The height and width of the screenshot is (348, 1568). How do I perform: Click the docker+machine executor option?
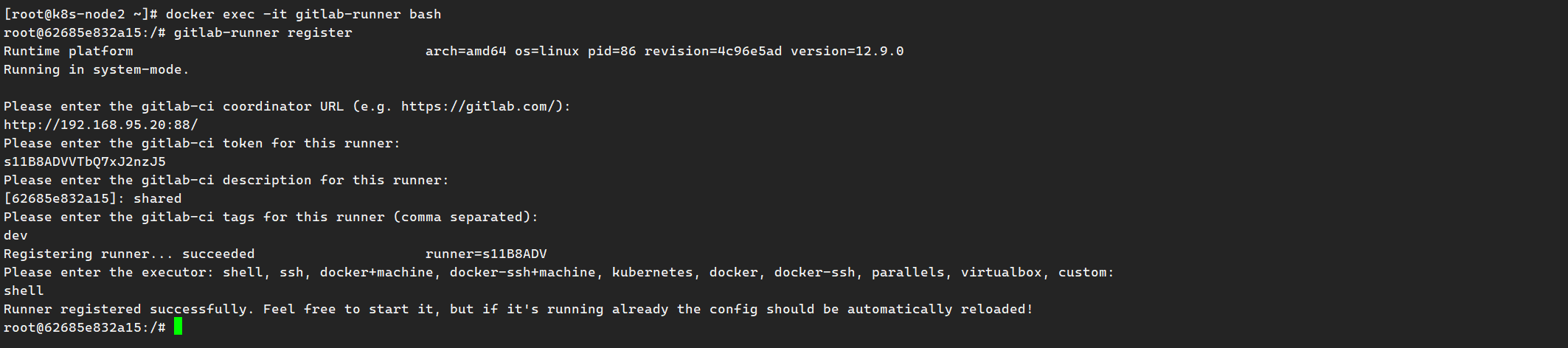[376, 272]
